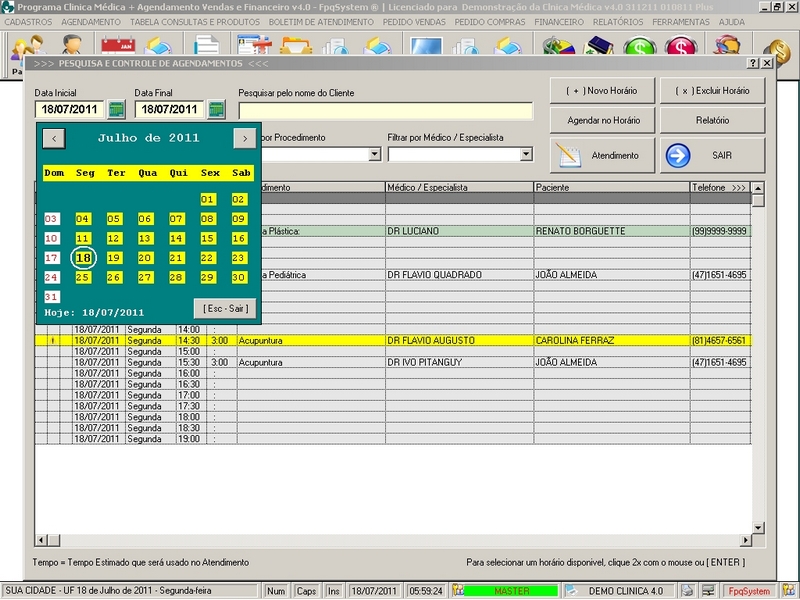Viewport: 800px width, 600px height.
Task: Click the Excluir Horário button
Action: [711, 90]
